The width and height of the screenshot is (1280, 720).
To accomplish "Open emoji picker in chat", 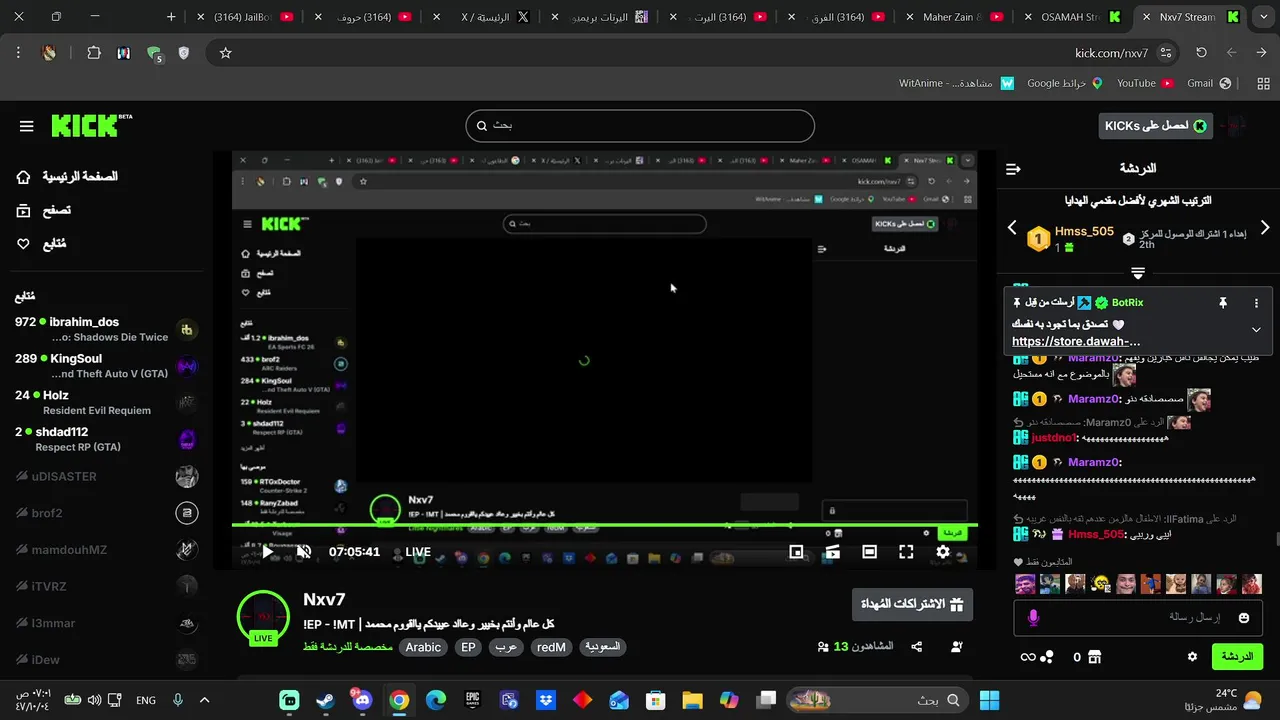I will click(x=1244, y=618).
